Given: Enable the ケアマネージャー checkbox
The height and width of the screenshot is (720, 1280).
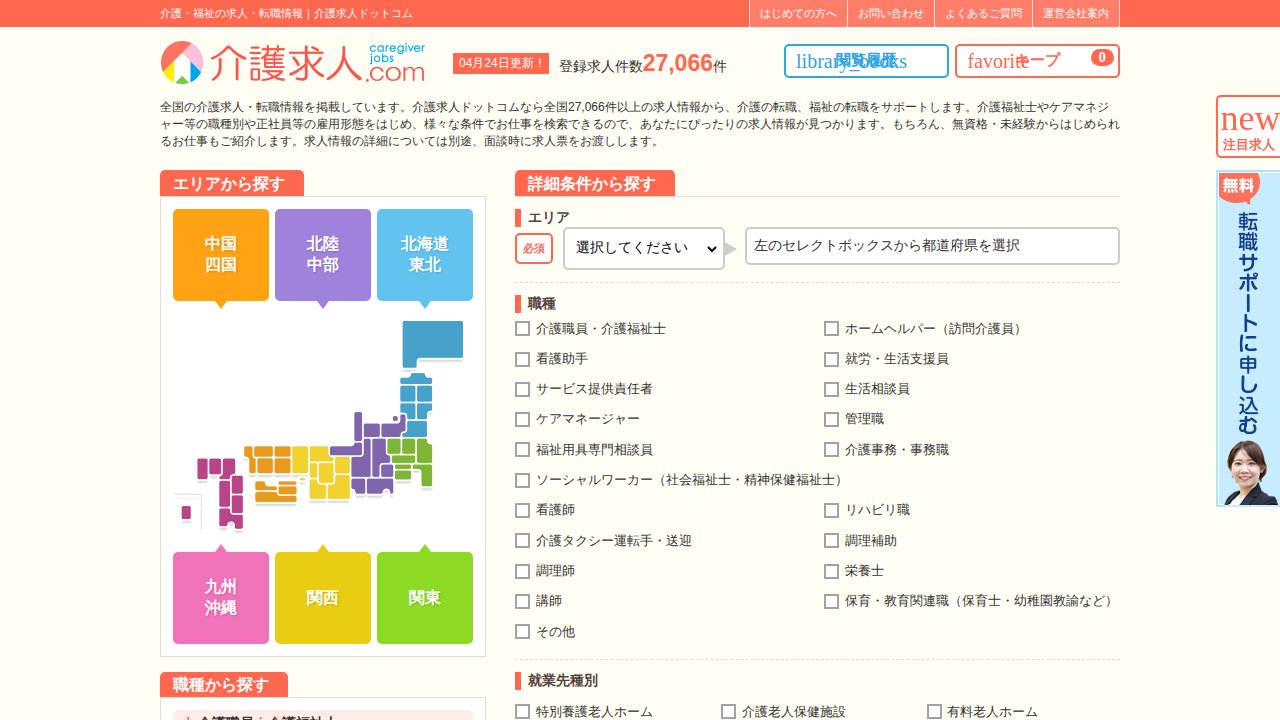Looking at the screenshot, I should coord(522,419).
